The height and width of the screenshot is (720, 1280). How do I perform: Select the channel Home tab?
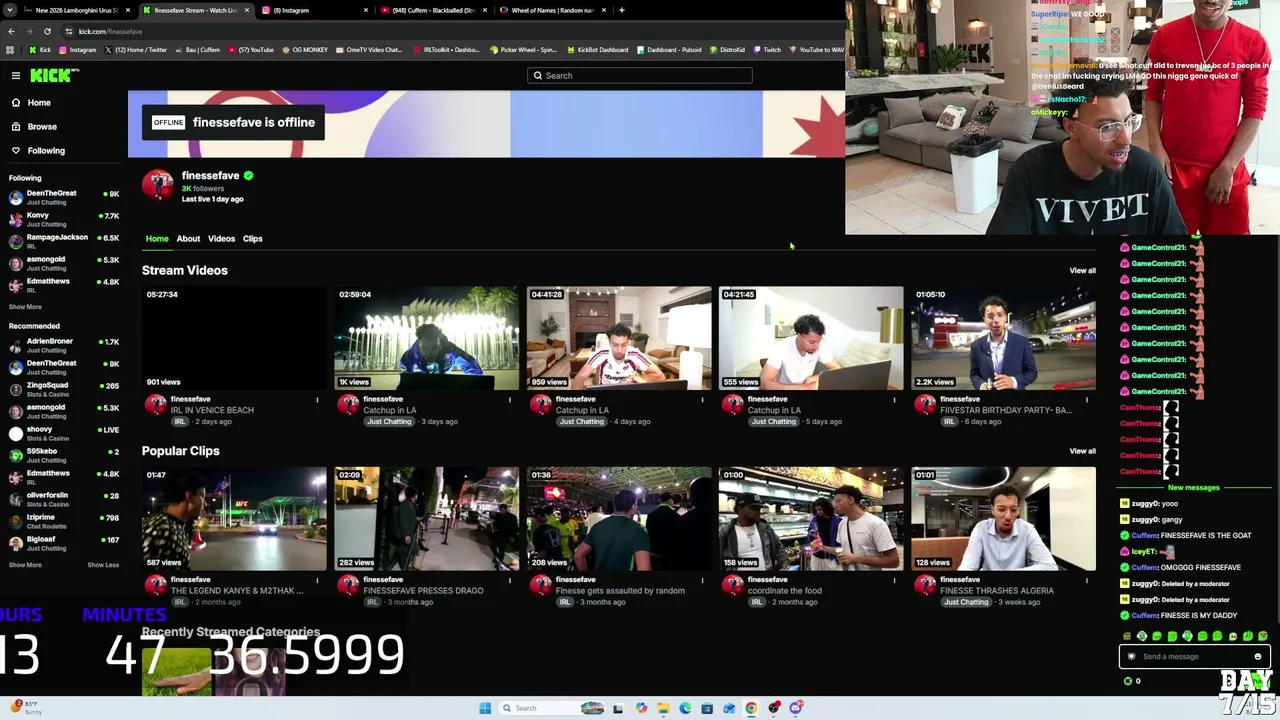pos(157,239)
